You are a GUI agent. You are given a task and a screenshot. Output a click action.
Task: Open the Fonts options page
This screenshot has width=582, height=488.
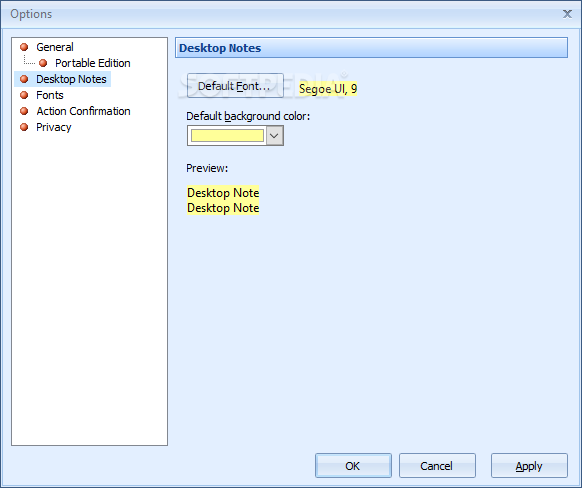click(x=50, y=95)
